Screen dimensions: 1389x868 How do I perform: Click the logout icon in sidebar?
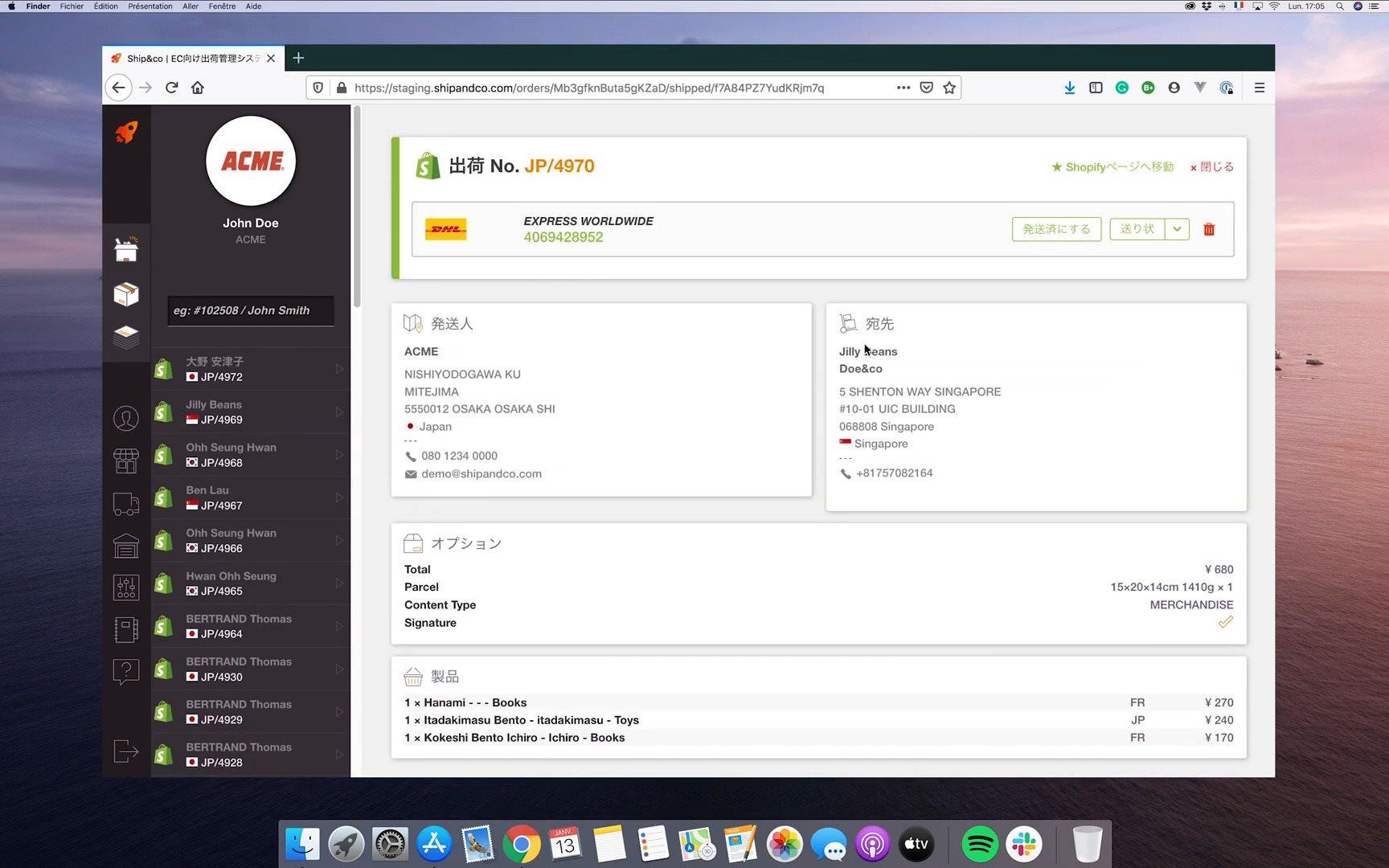pyautogui.click(x=126, y=751)
